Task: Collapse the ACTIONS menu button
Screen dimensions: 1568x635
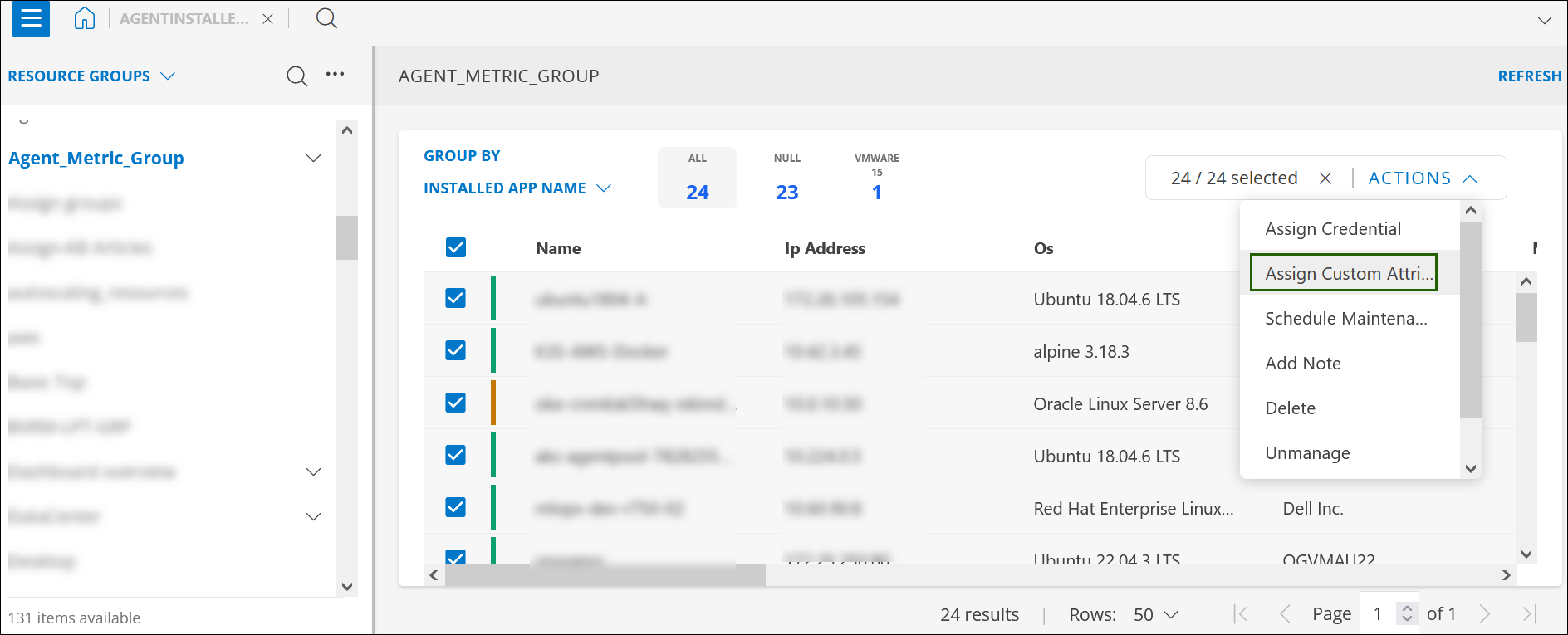Action: tap(1423, 178)
